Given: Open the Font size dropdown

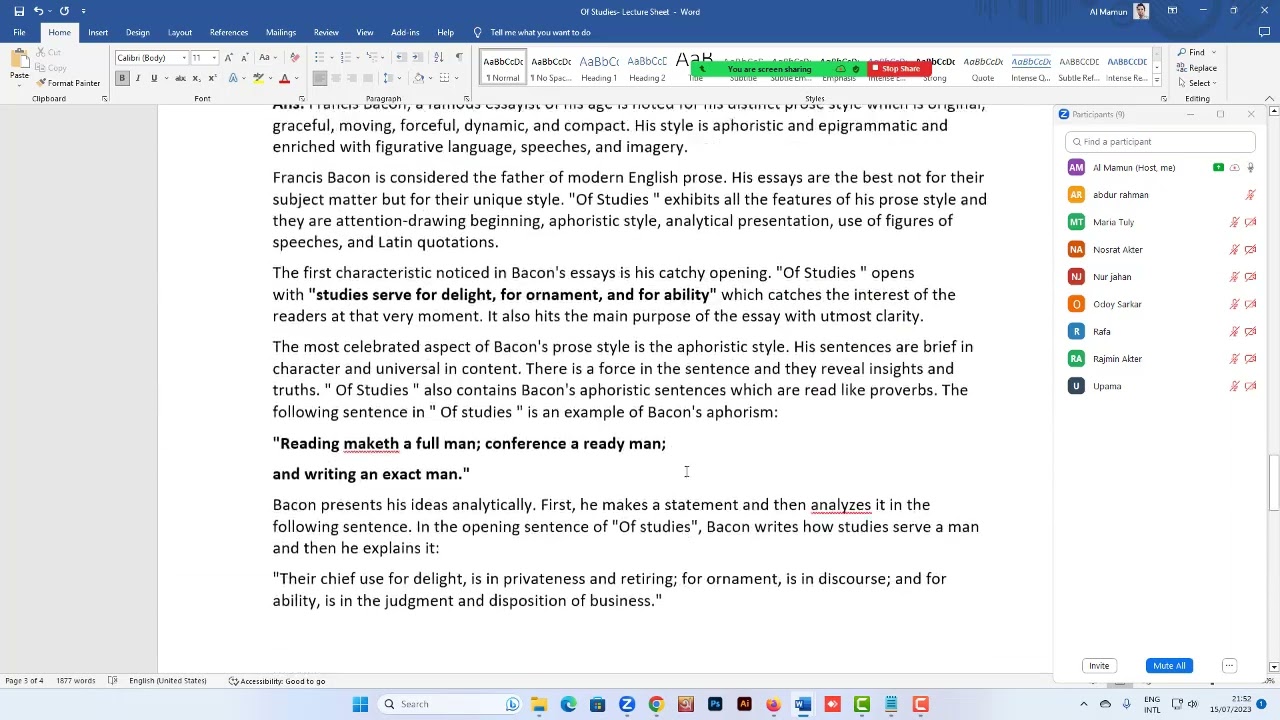Looking at the screenshot, I should point(214,58).
